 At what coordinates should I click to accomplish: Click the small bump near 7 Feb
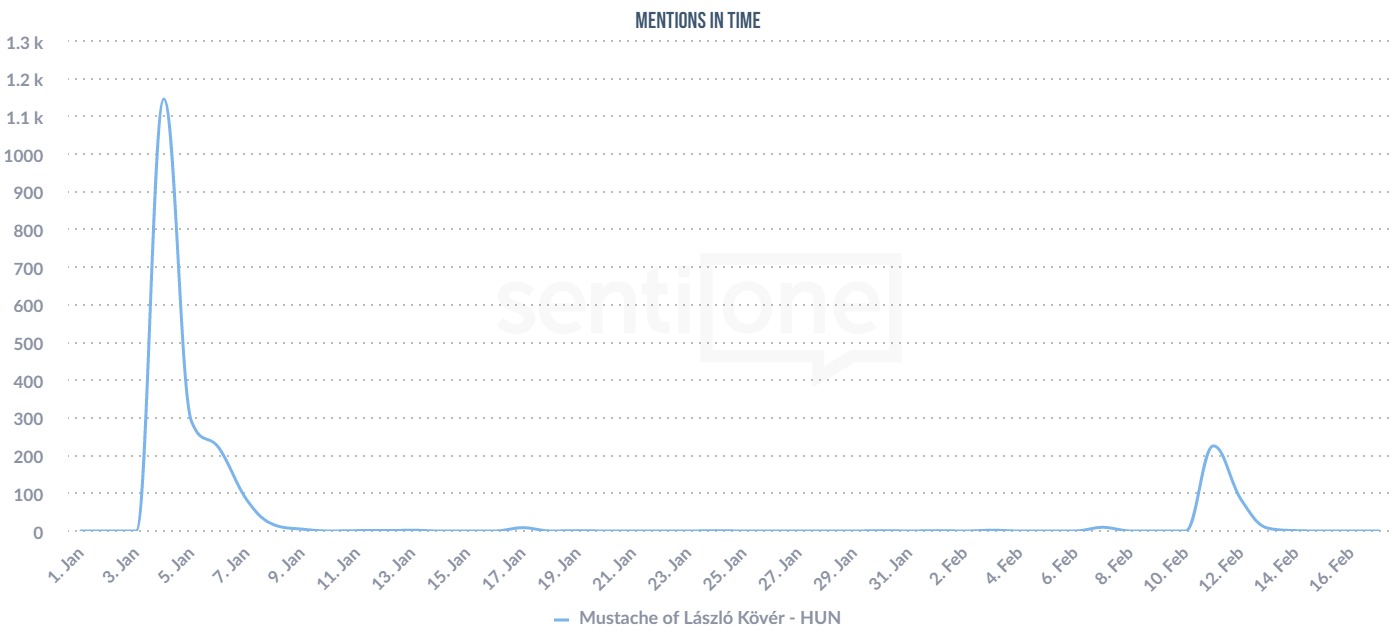coord(1102,527)
